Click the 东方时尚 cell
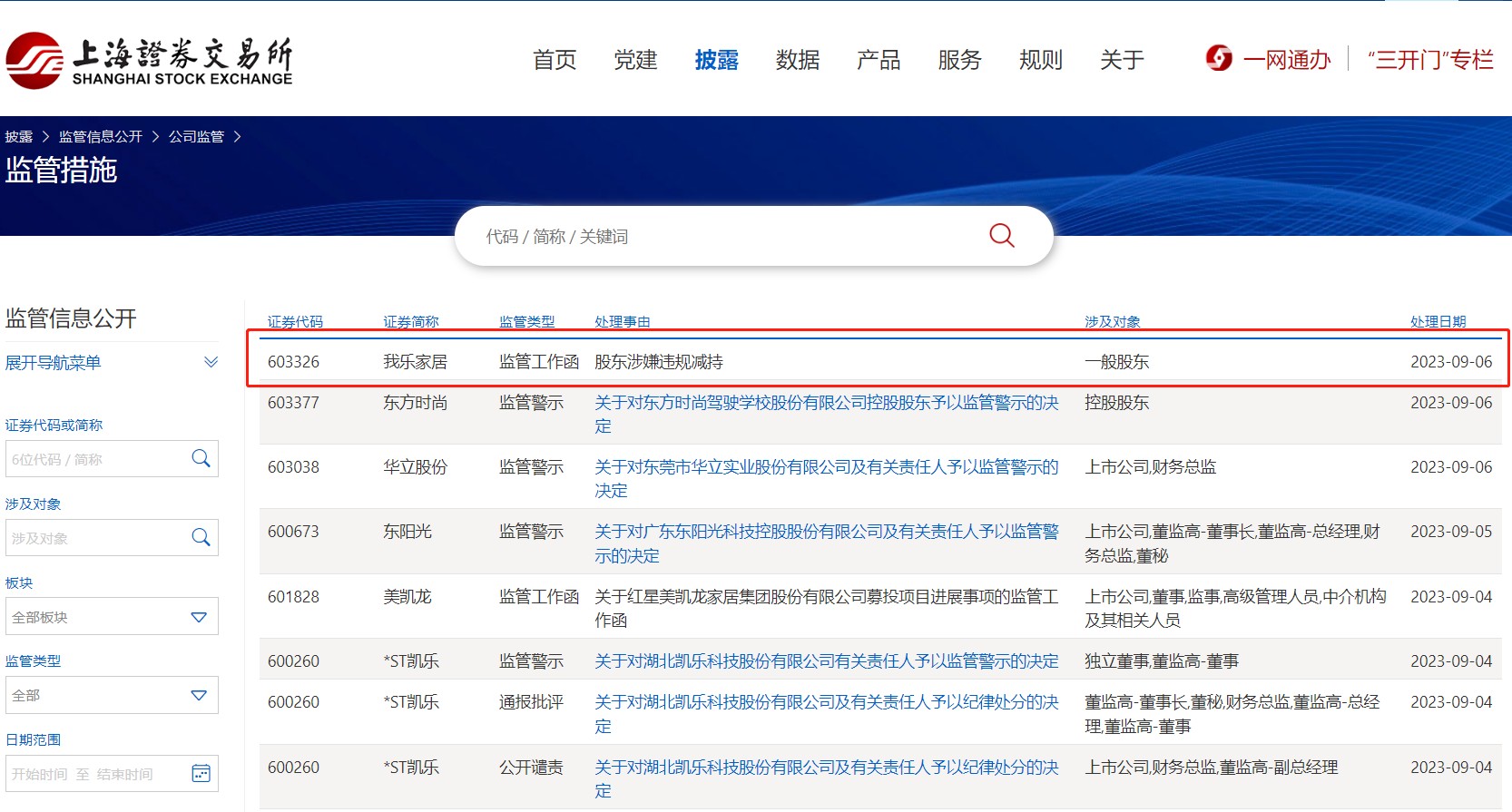The width and height of the screenshot is (1512, 812). click(x=415, y=403)
